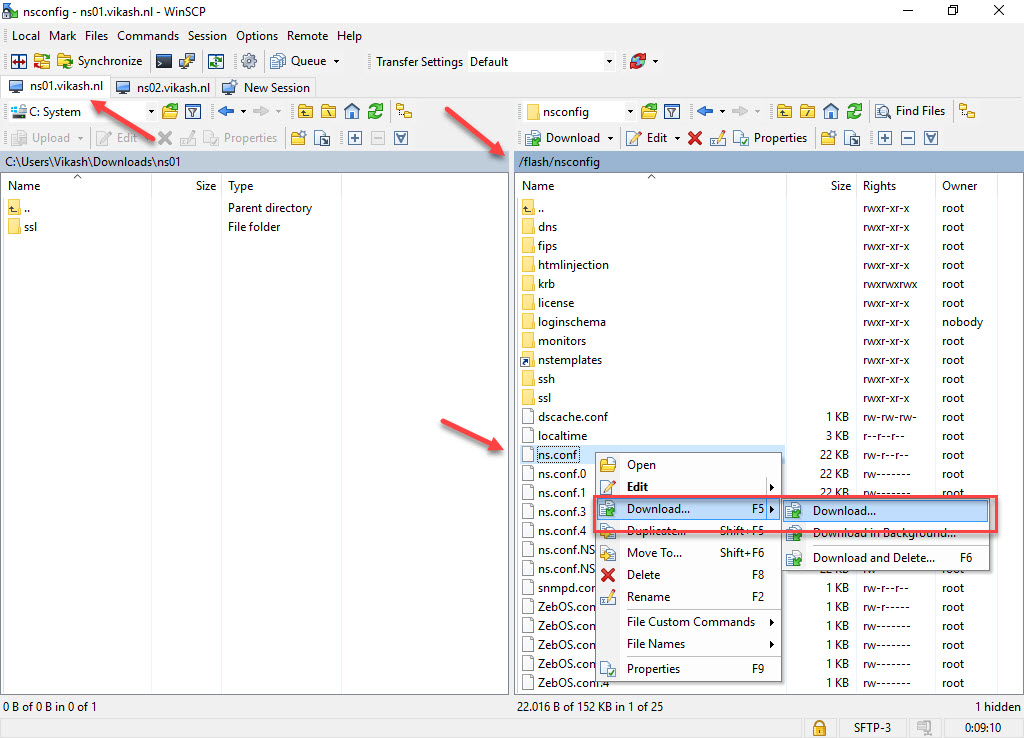Screen dimensions: 1024x738
Task: Click the remote panel Open Directory icon
Action: 649,112
